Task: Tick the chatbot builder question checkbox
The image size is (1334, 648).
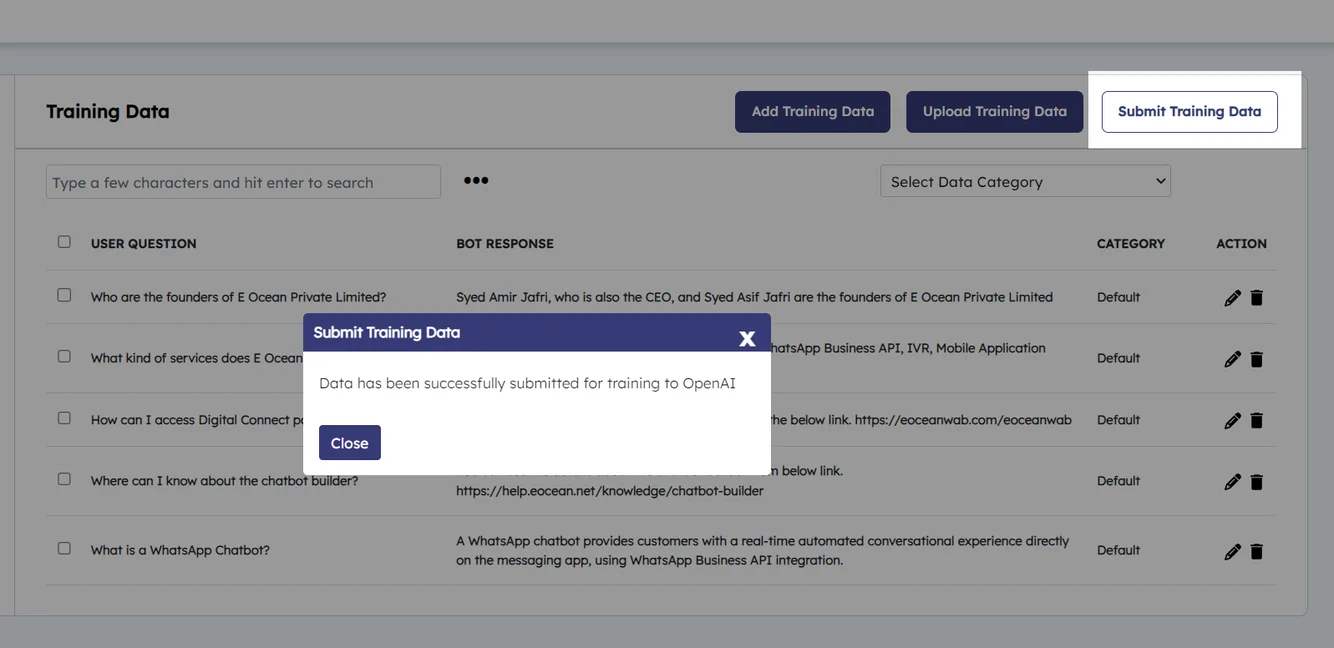Action: click(x=64, y=480)
